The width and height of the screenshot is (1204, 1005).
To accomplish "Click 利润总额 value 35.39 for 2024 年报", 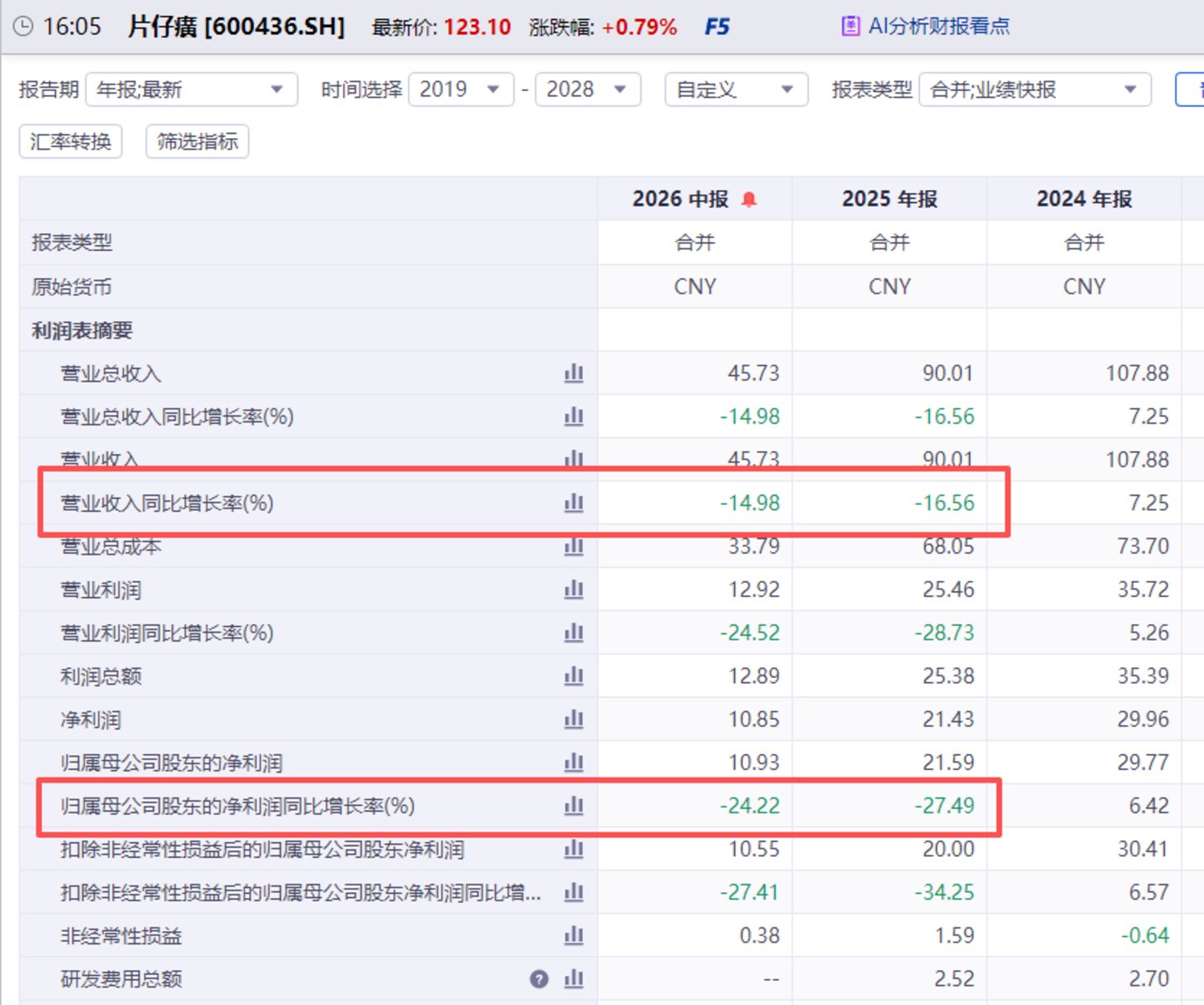I will (1143, 676).
